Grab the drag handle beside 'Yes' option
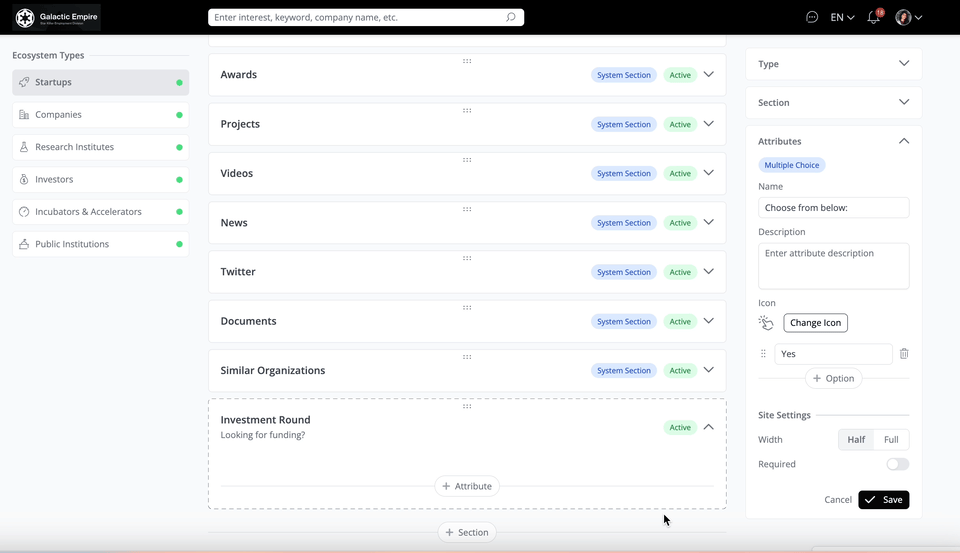 tap(764, 354)
